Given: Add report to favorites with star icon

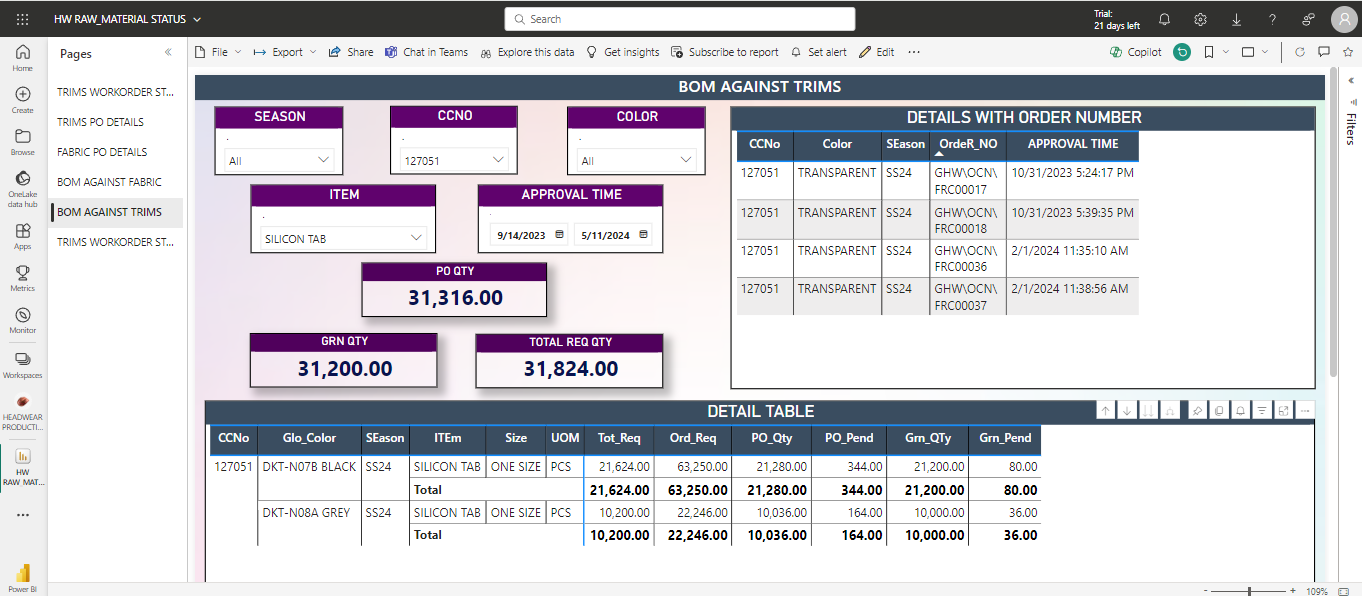Looking at the screenshot, I should coord(1346,52).
